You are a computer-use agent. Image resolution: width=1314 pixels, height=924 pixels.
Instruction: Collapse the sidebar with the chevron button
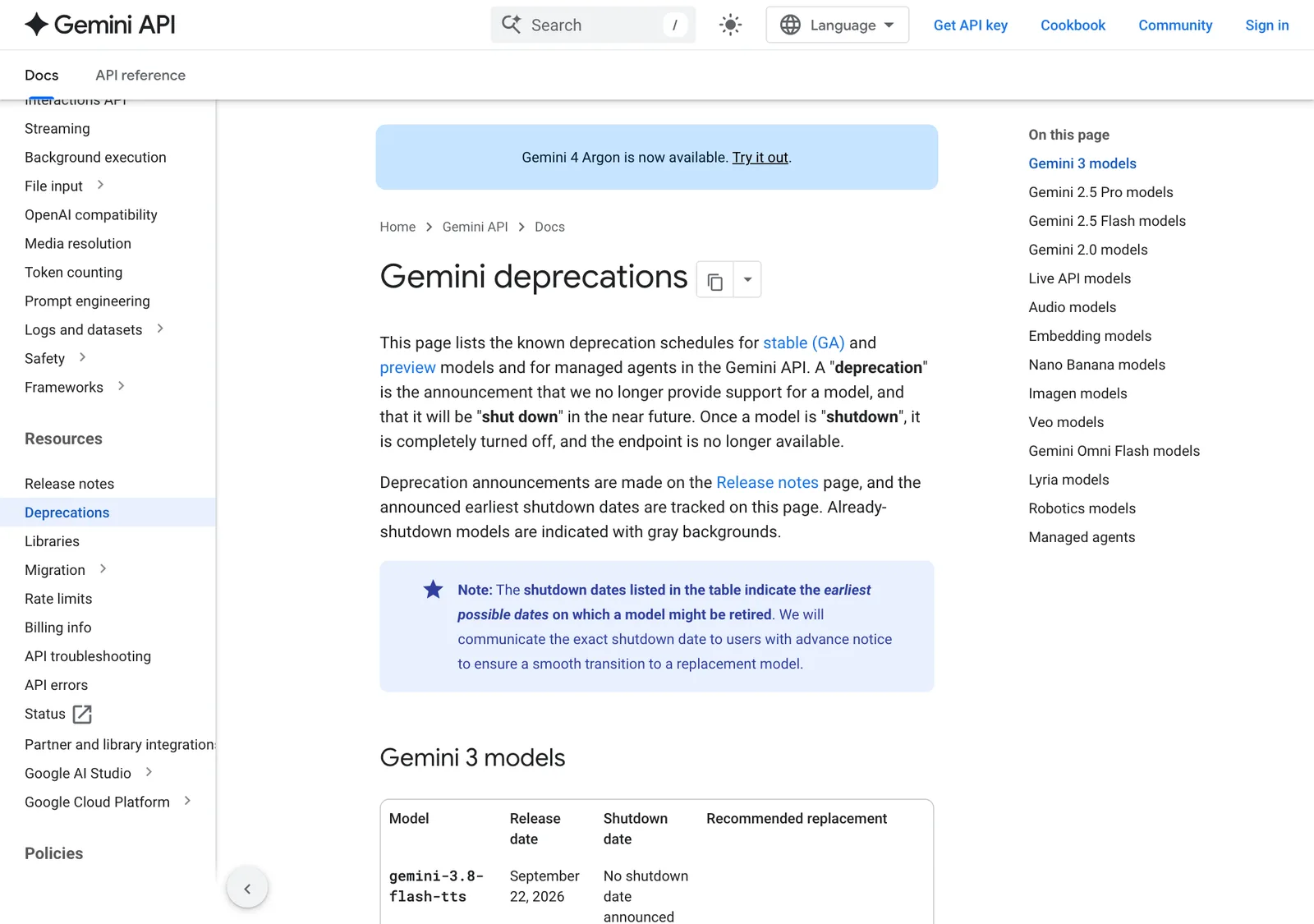(x=247, y=888)
